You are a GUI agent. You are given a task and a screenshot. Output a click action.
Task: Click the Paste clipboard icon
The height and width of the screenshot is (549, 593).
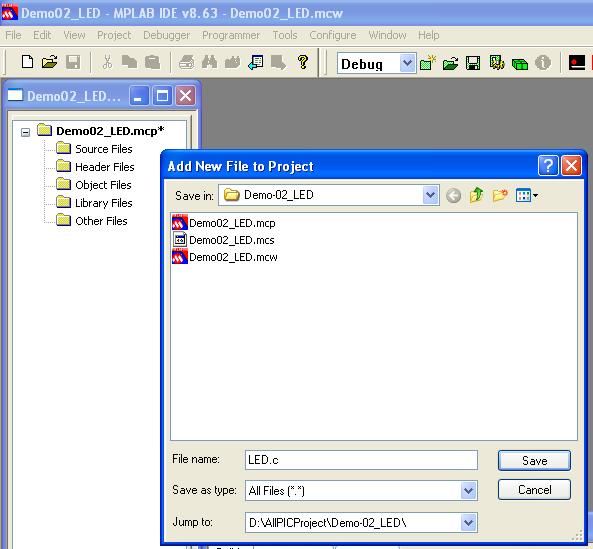[153, 62]
